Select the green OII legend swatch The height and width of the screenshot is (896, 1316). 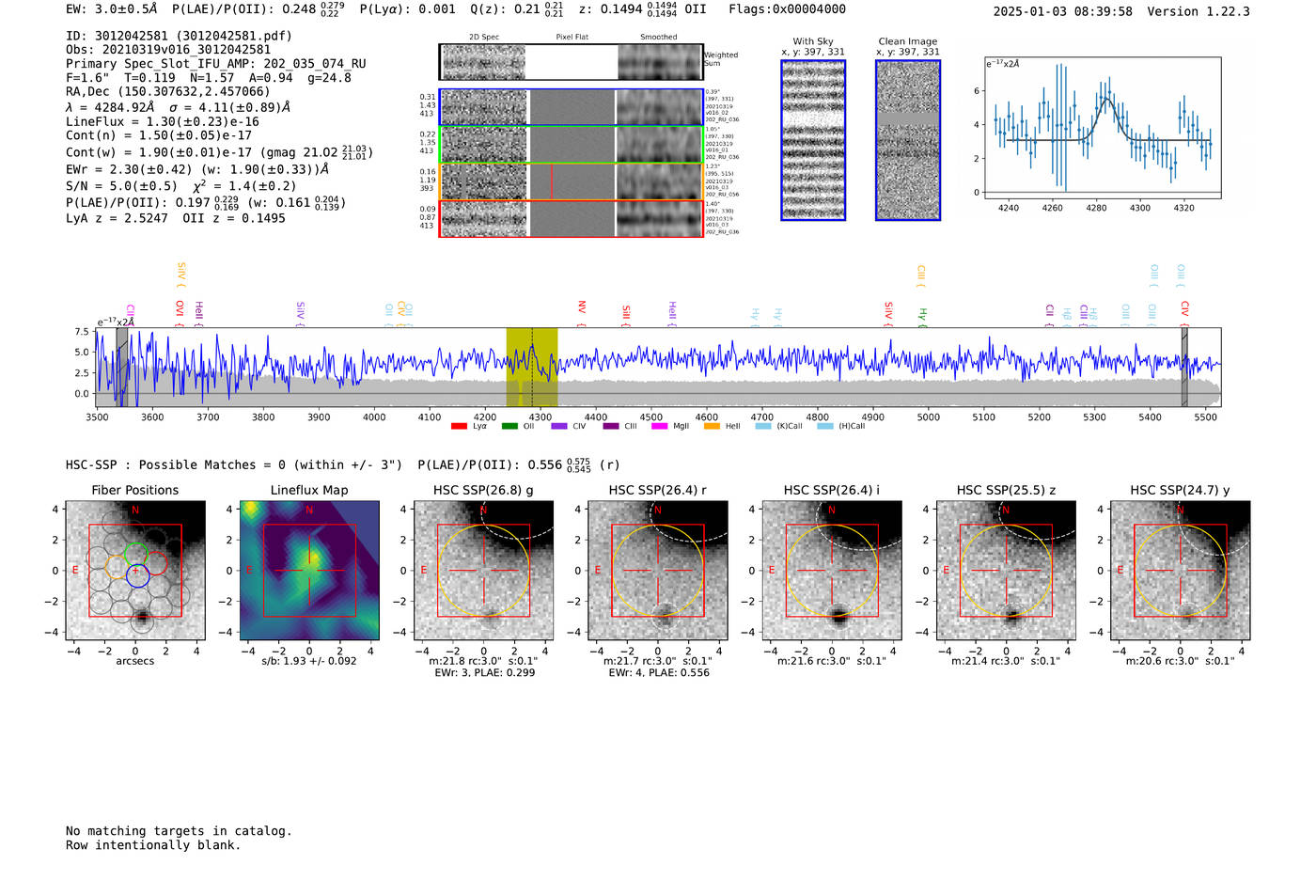pyautogui.click(x=509, y=427)
